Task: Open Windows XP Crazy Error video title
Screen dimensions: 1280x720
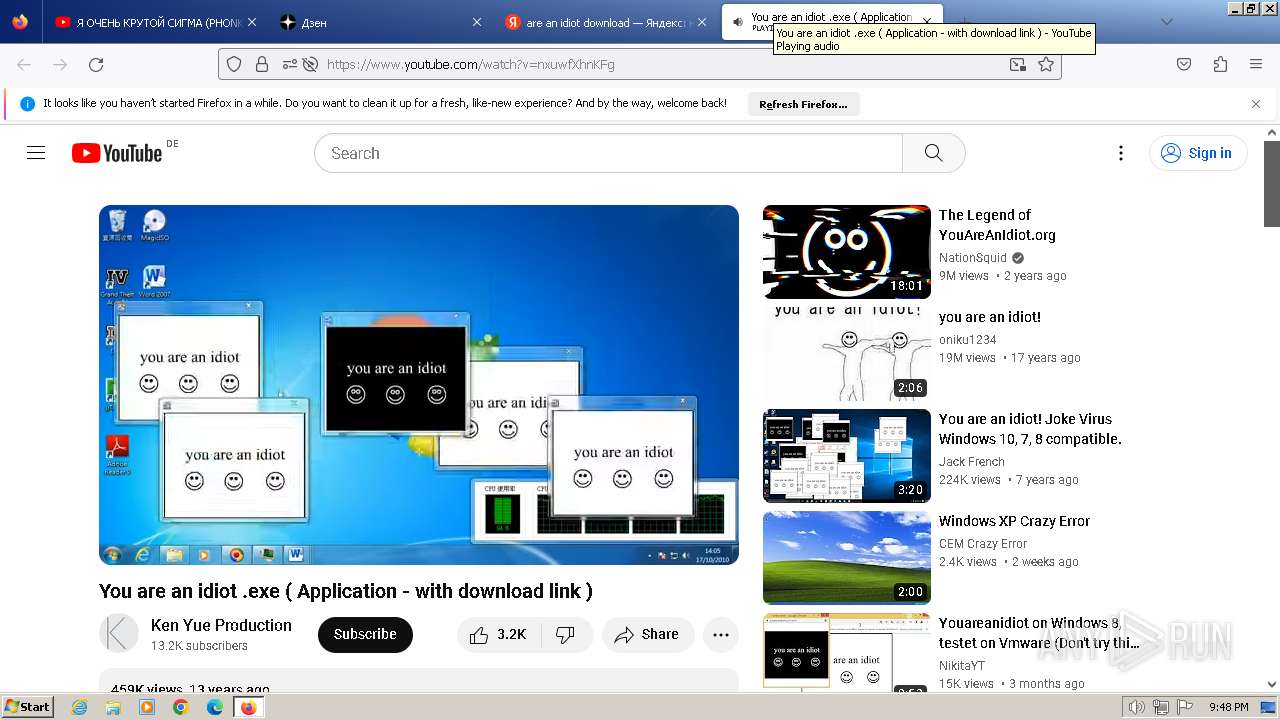Action: click(1014, 521)
